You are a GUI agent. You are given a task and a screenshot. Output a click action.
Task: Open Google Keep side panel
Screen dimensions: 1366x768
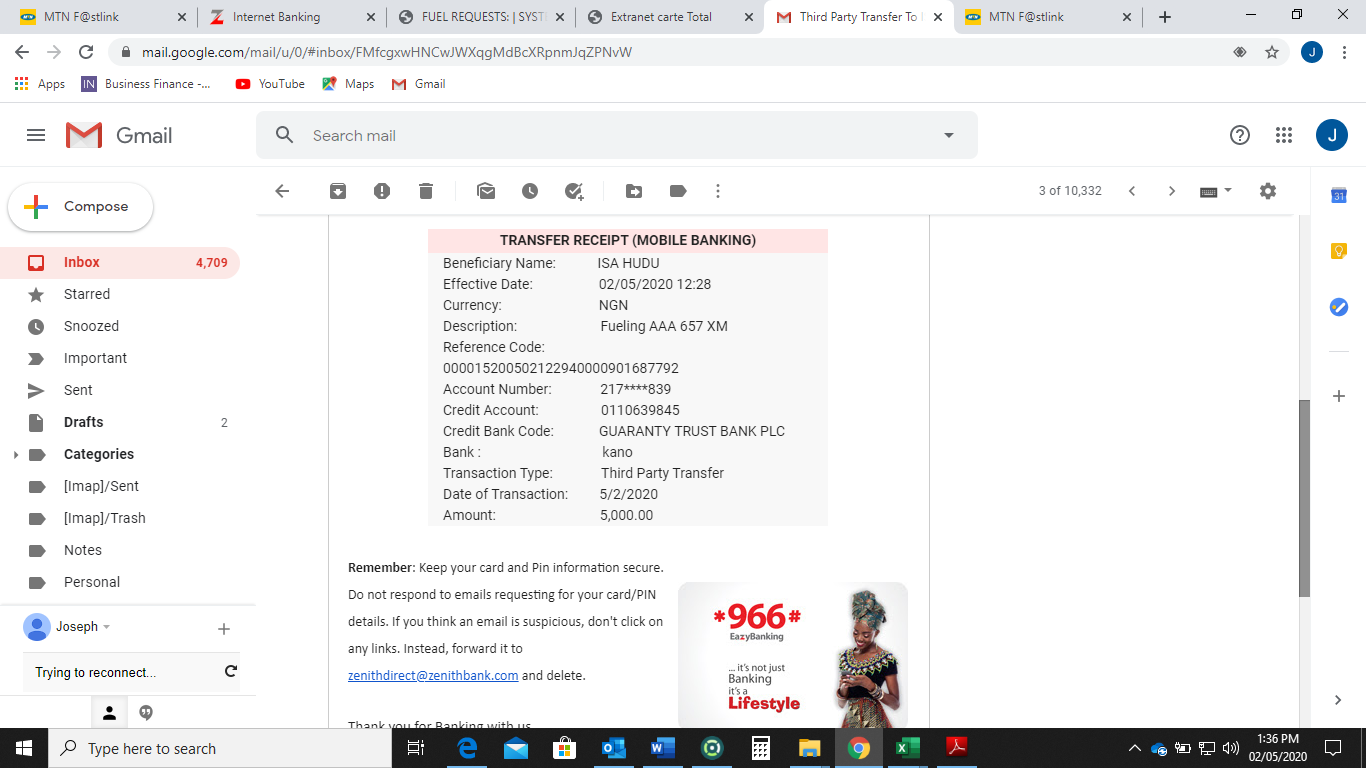click(1339, 251)
